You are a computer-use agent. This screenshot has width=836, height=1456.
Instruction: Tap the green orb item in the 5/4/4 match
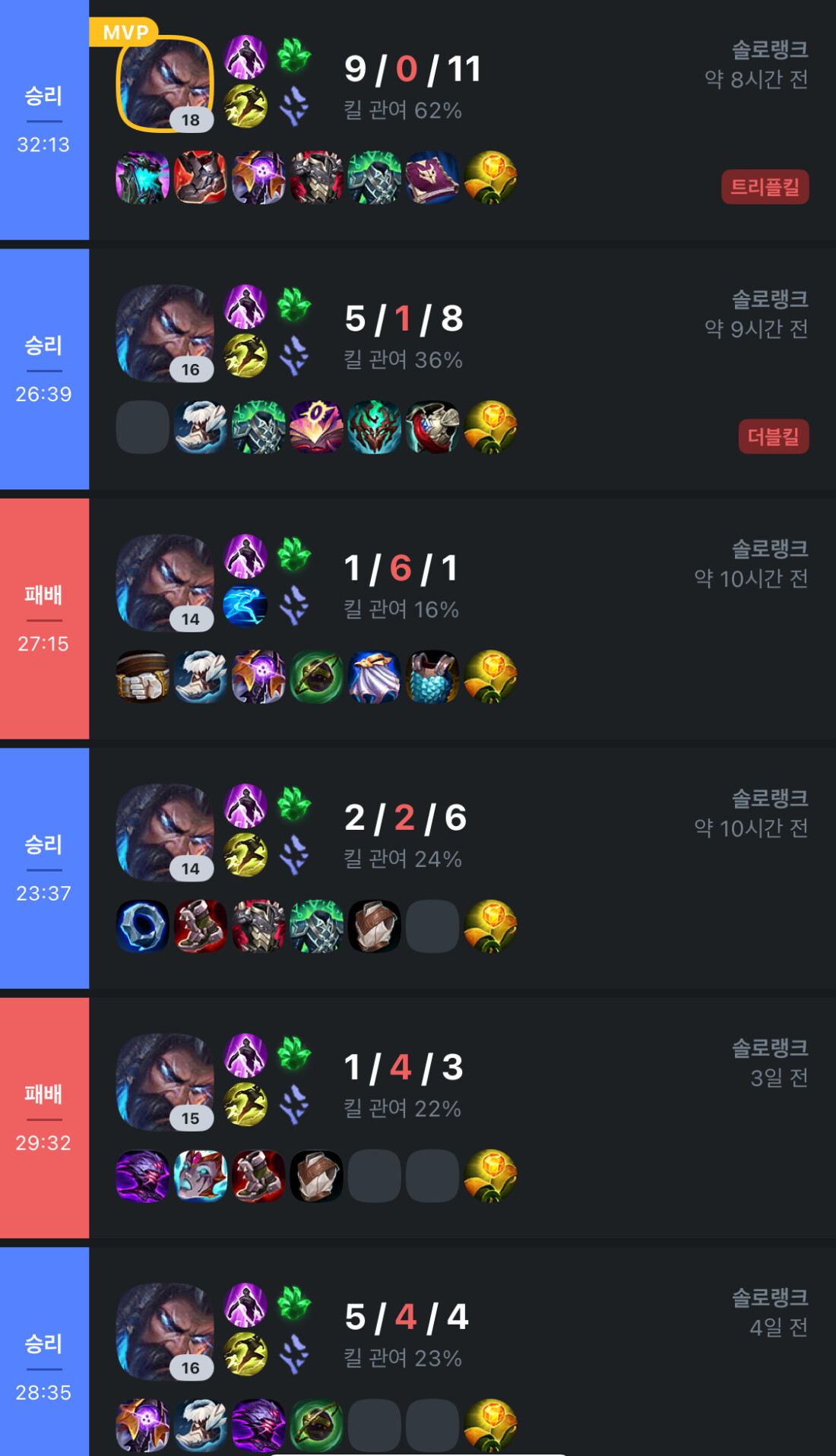(316, 1426)
